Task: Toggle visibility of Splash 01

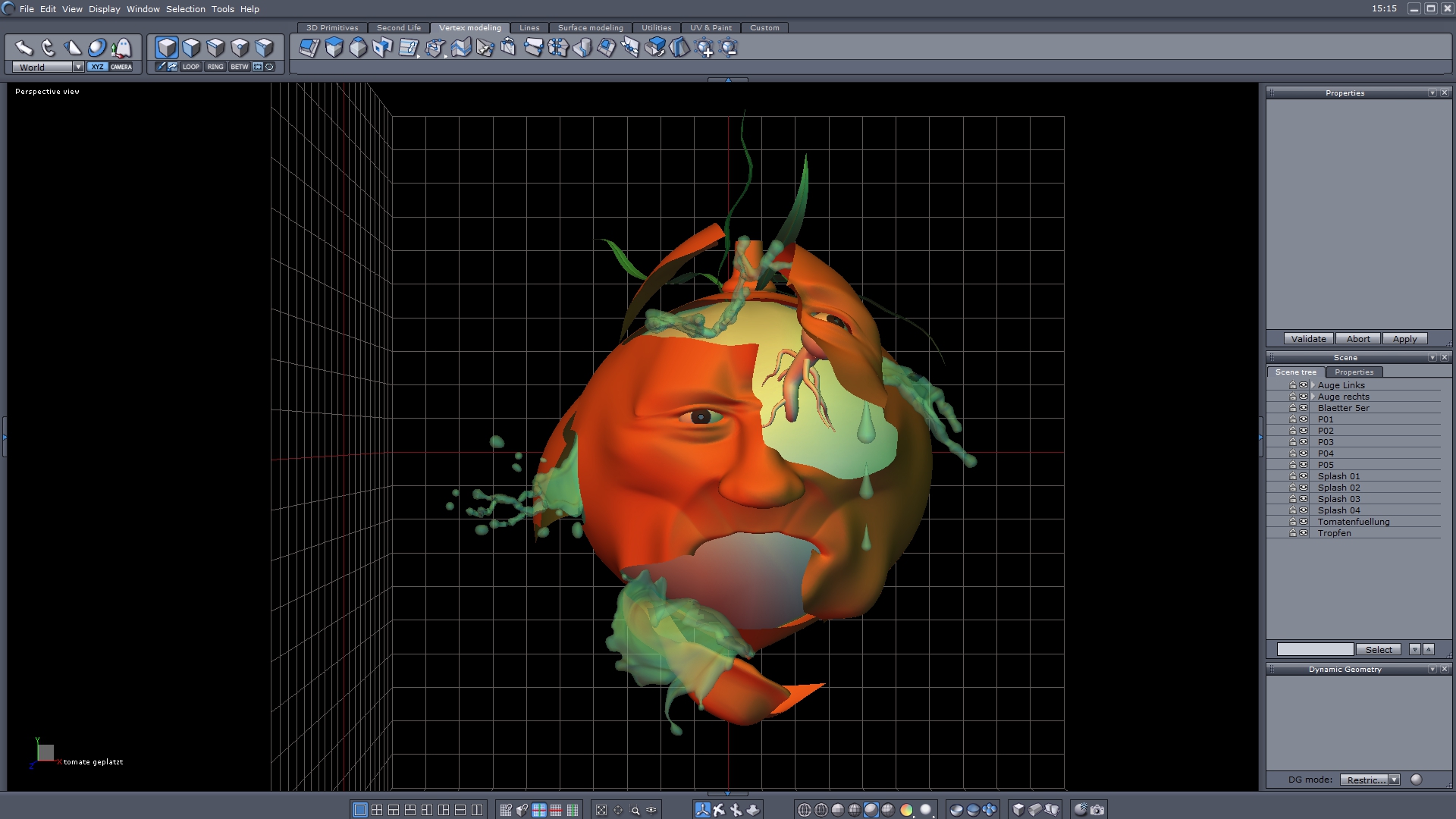Action: pos(1304,476)
